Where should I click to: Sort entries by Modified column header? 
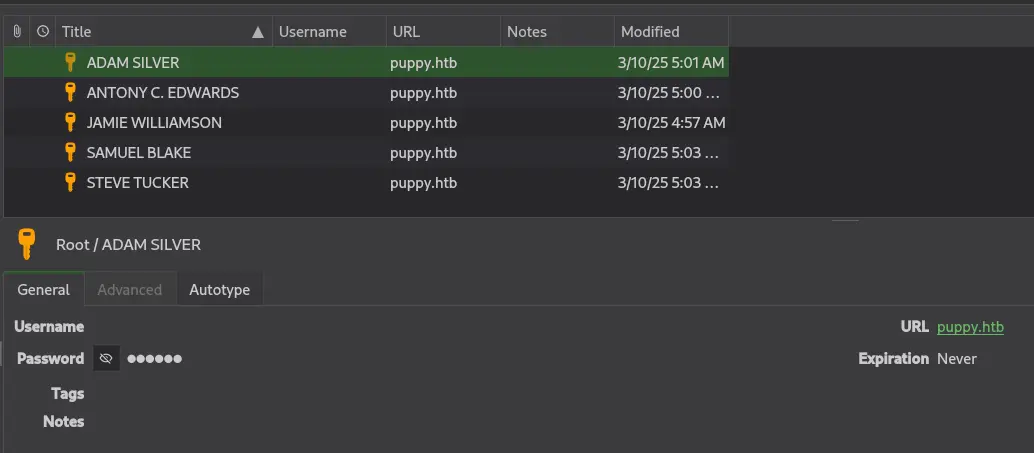[650, 32]
